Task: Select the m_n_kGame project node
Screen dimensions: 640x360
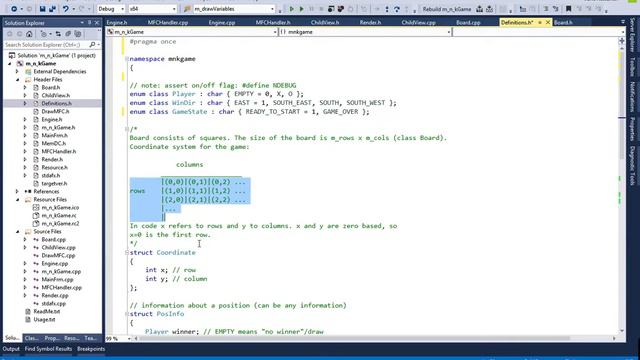Action: (x=41, y=63)
